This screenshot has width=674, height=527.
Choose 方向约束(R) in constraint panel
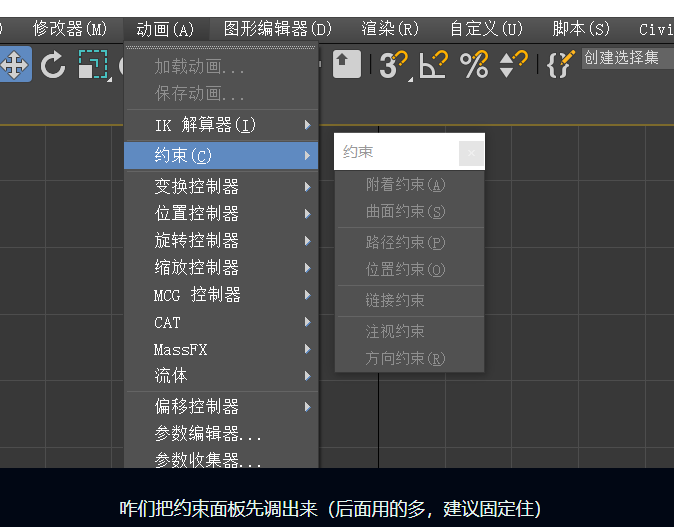(x=409, y=358)
